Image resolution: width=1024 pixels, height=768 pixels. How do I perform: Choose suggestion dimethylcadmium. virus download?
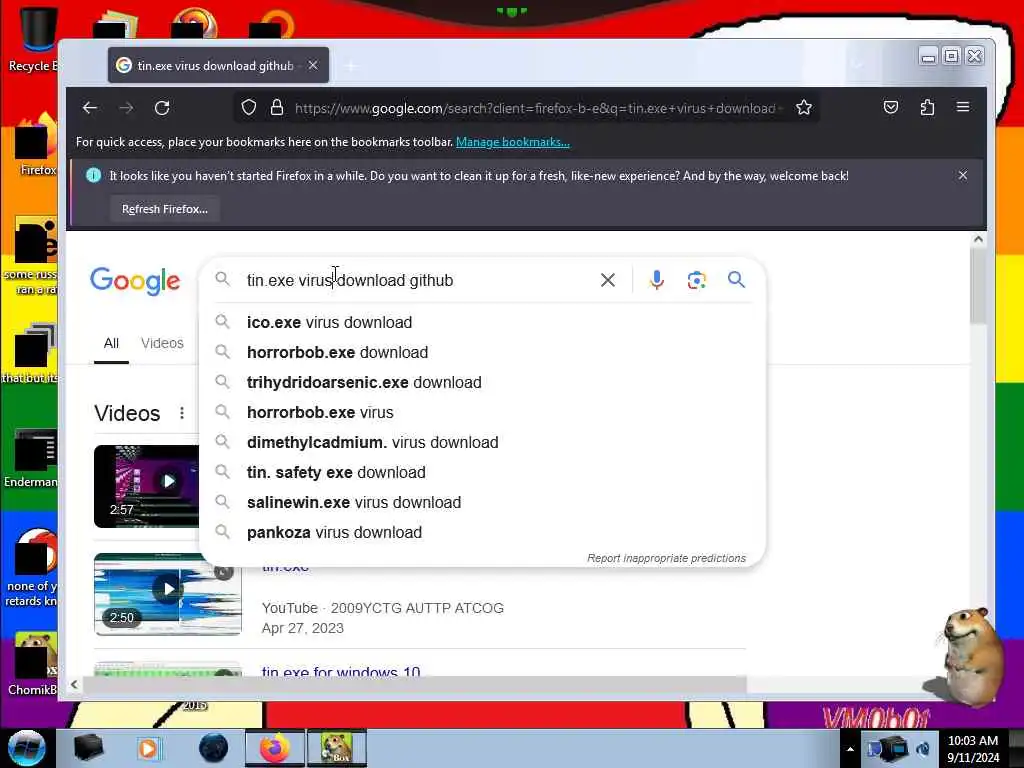click(481, 443)
